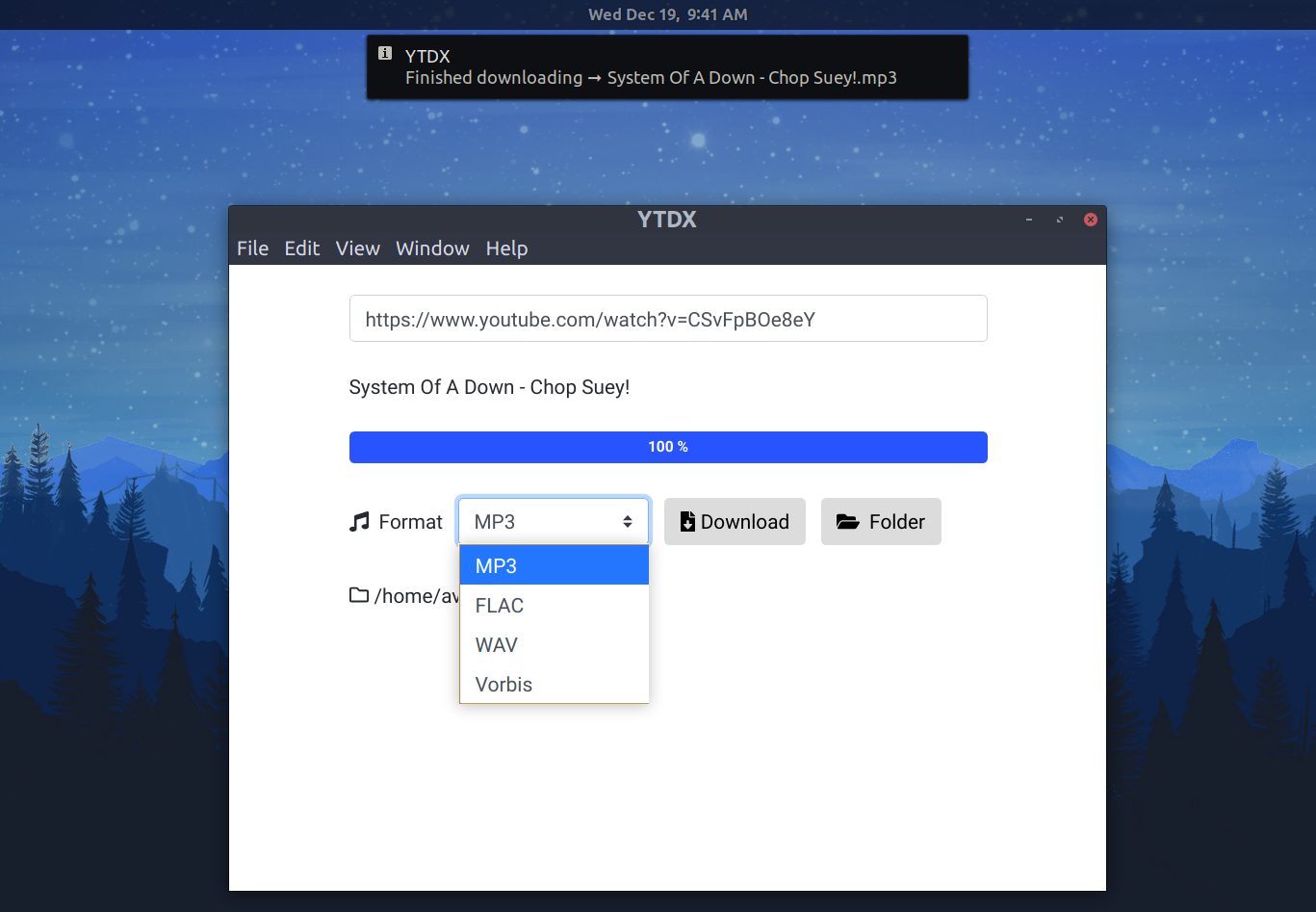Click the YTDX finished downloading notification
Viewport: 1316px width, 912px height.
[x=667, y=67]
